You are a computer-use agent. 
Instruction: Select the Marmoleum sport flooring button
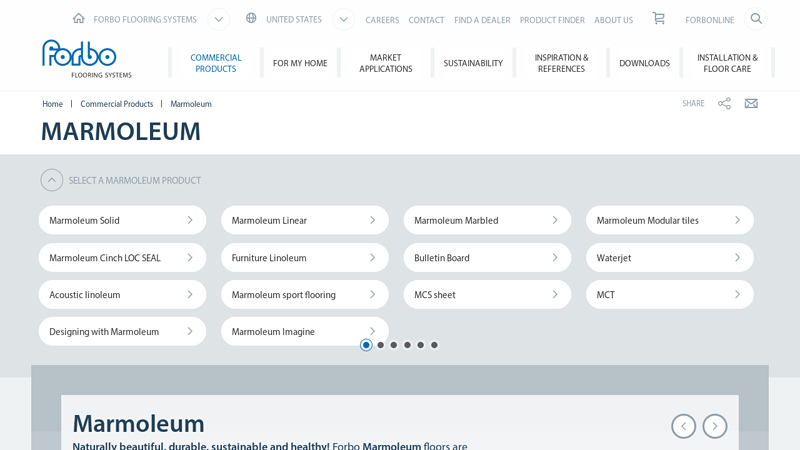click(x=305, y=294)
